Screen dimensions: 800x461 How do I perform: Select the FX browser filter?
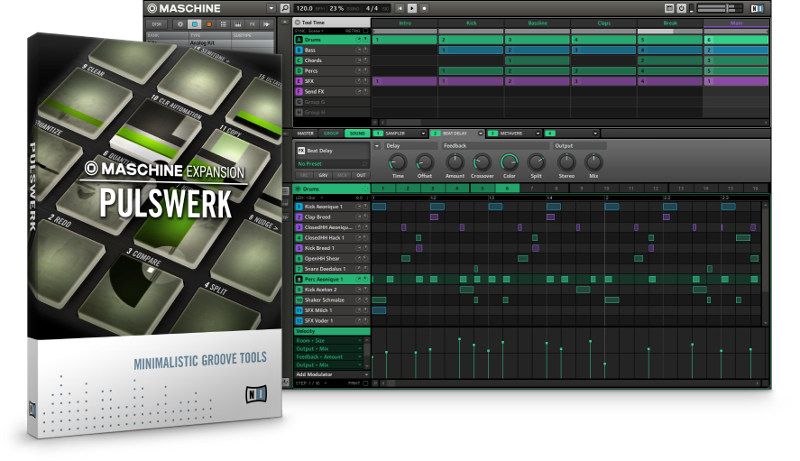coord(252,24)
